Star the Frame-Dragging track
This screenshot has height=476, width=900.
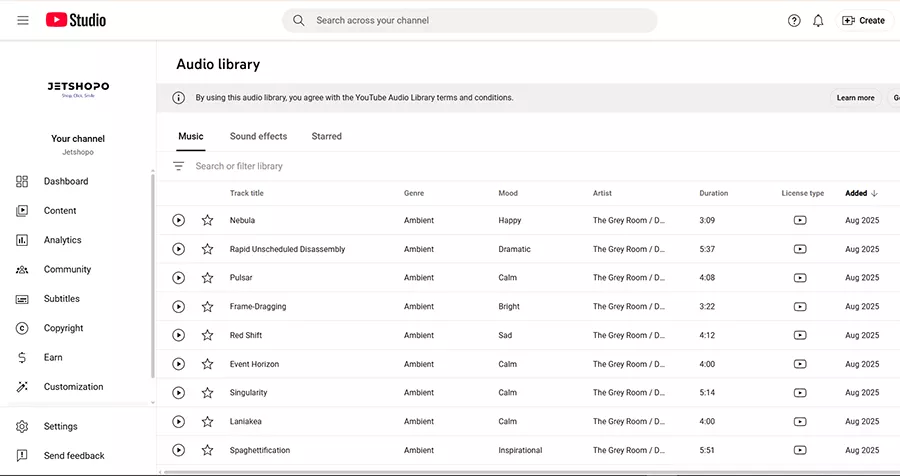tap(207, 307)
